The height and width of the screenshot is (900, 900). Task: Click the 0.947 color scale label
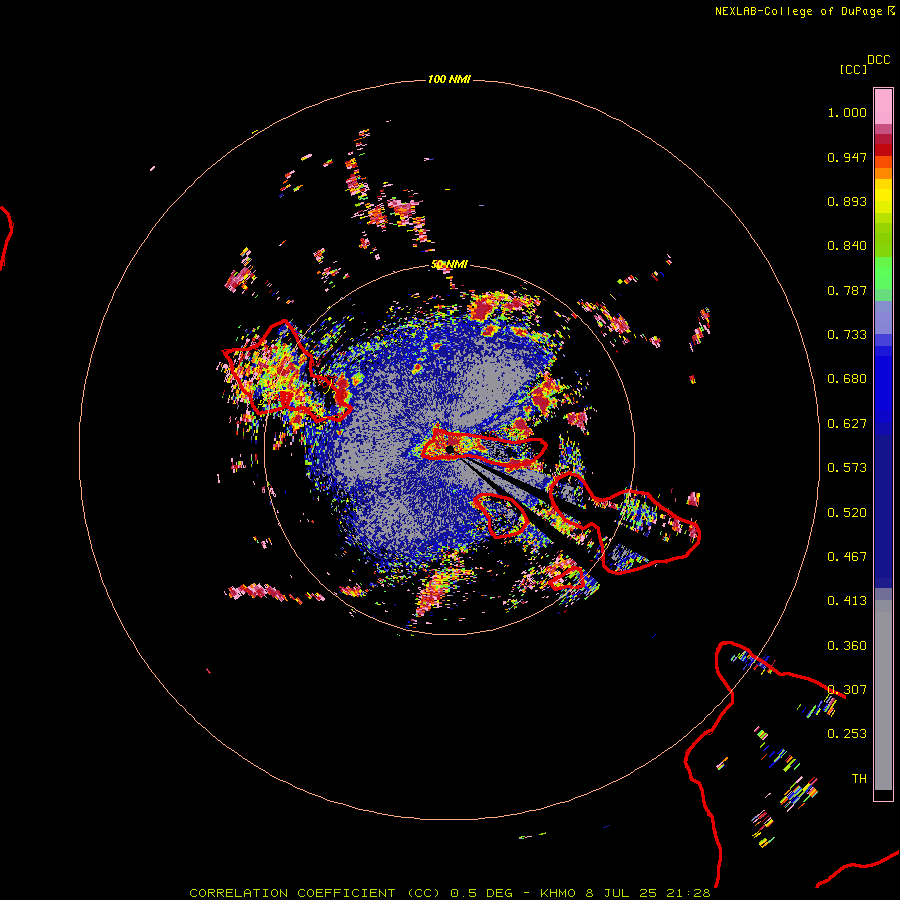point(847,157)
